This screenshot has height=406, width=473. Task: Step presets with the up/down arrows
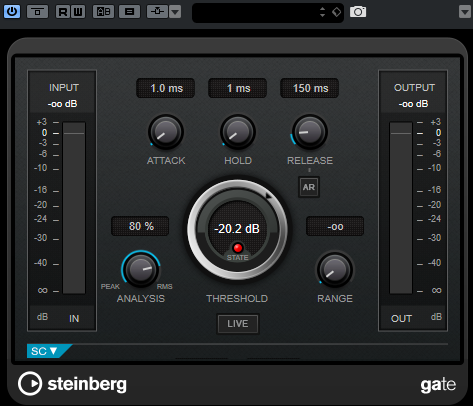322,12
